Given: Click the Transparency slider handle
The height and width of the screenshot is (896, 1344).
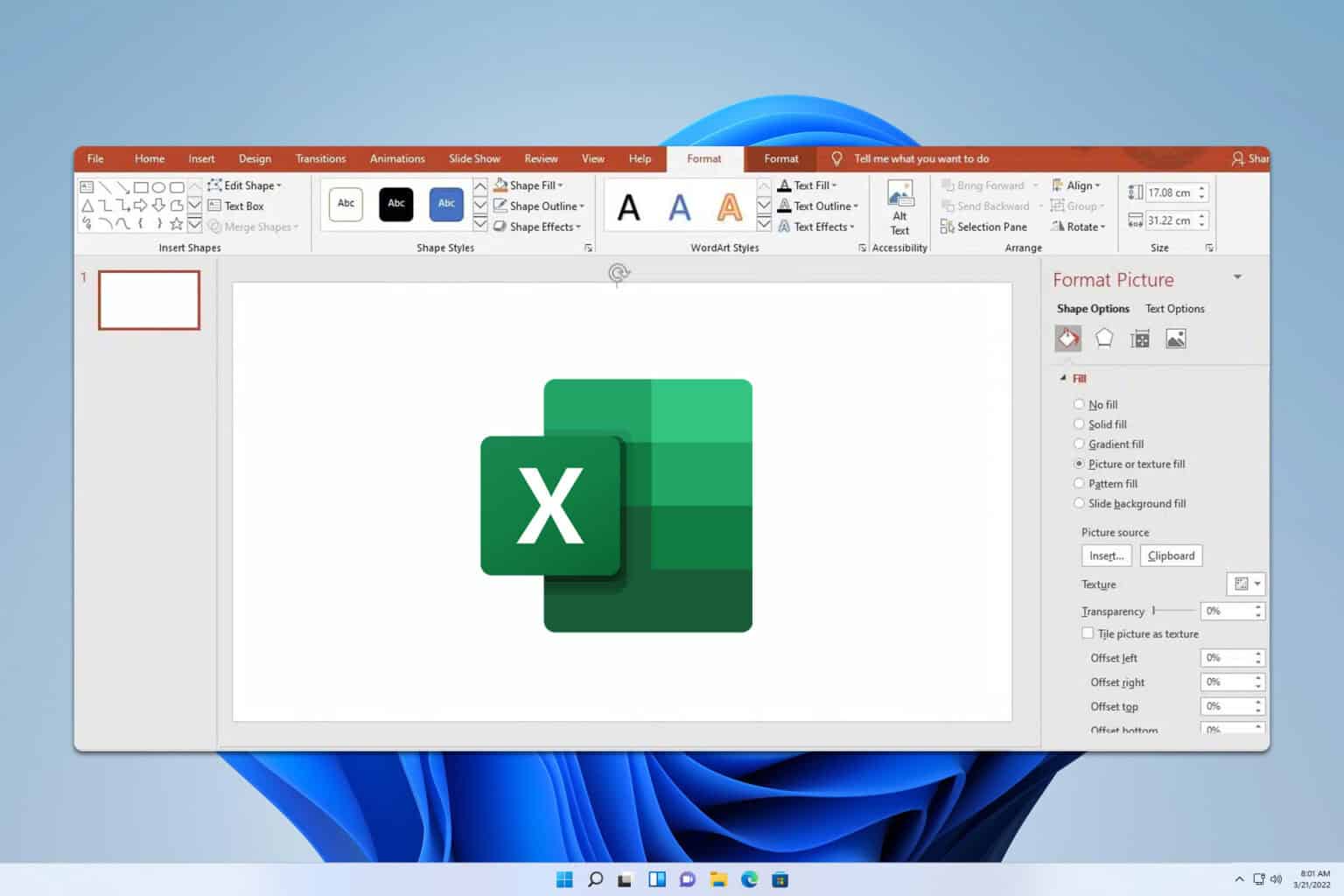Looking at the screenshot, I should [x=1154, y=610].
